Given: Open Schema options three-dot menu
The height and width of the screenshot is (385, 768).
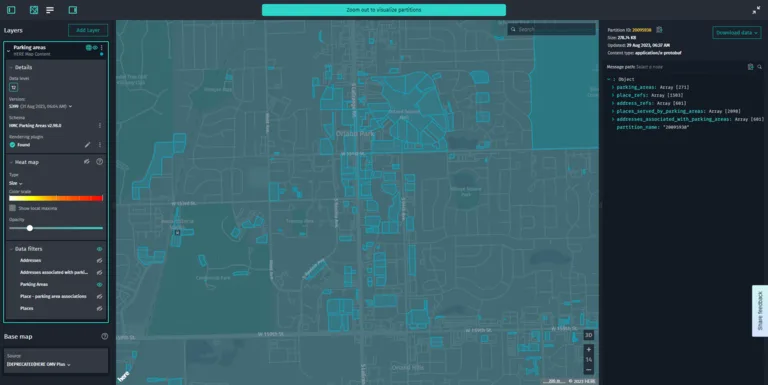Looking at the screenshot, I should coord(100,125).
